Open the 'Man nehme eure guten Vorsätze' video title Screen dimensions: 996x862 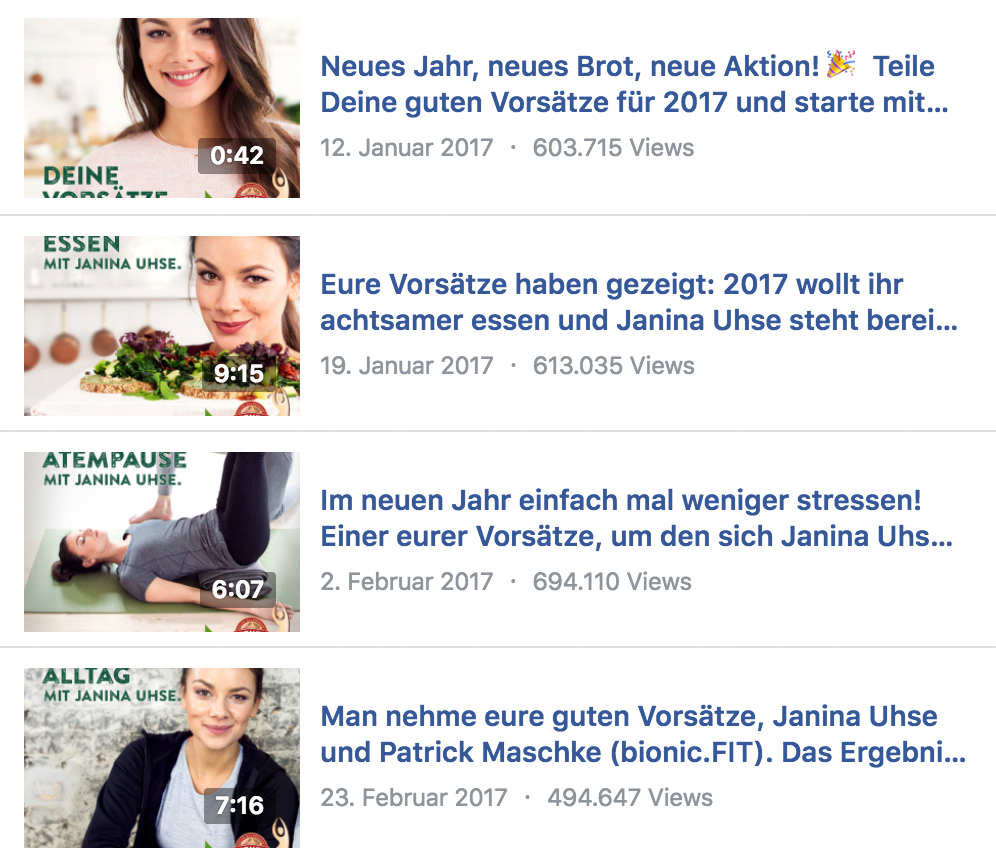(x=643, y=734)
